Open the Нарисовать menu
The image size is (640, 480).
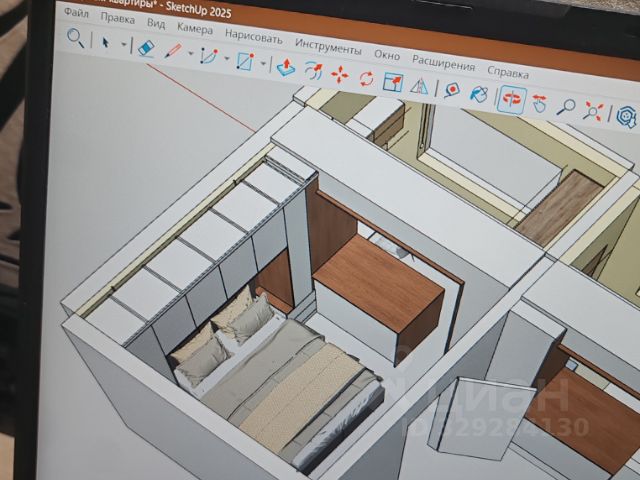coord(253,36)
